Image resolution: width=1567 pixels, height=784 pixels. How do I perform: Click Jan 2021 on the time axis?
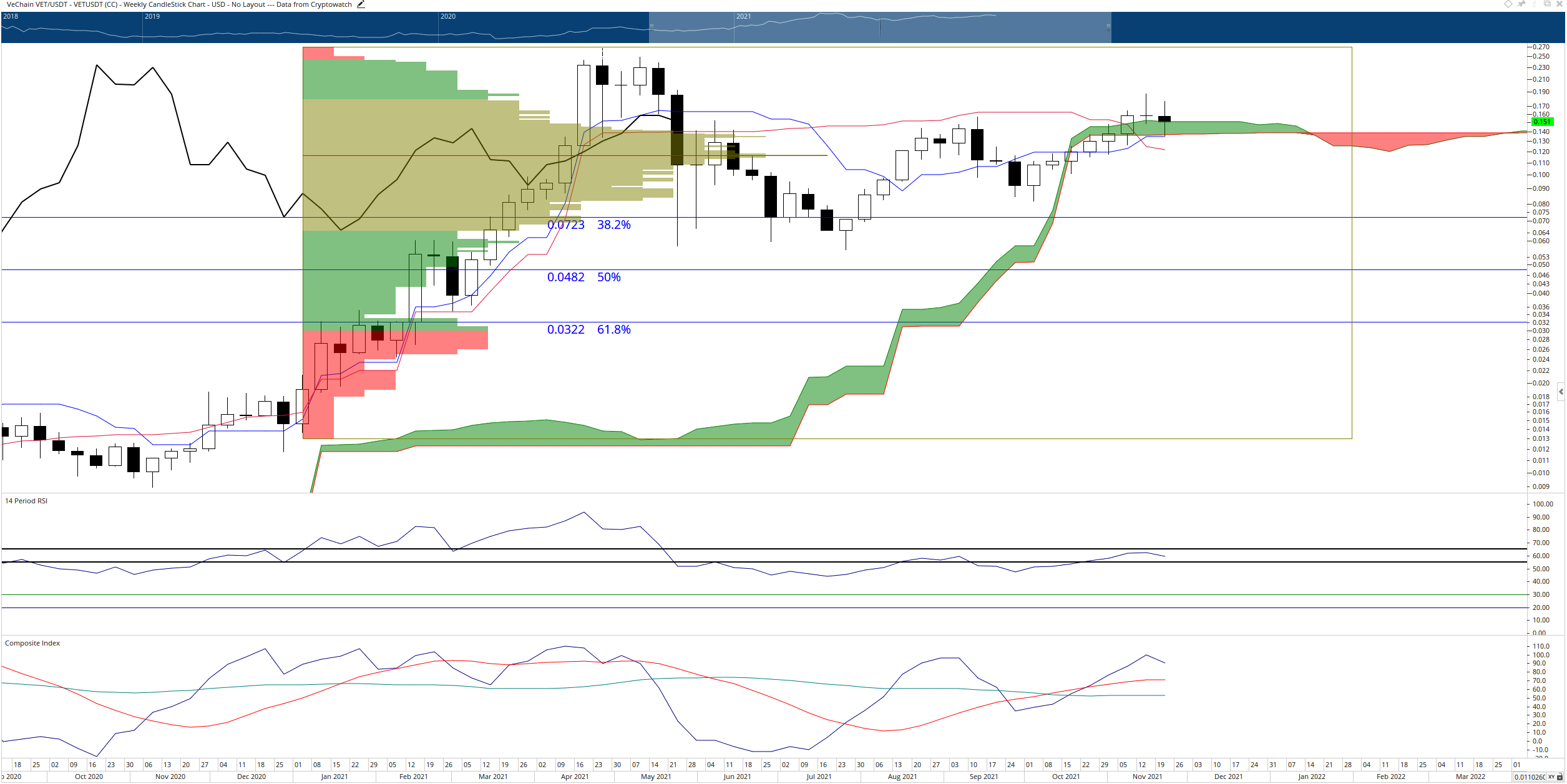(334, 777)
